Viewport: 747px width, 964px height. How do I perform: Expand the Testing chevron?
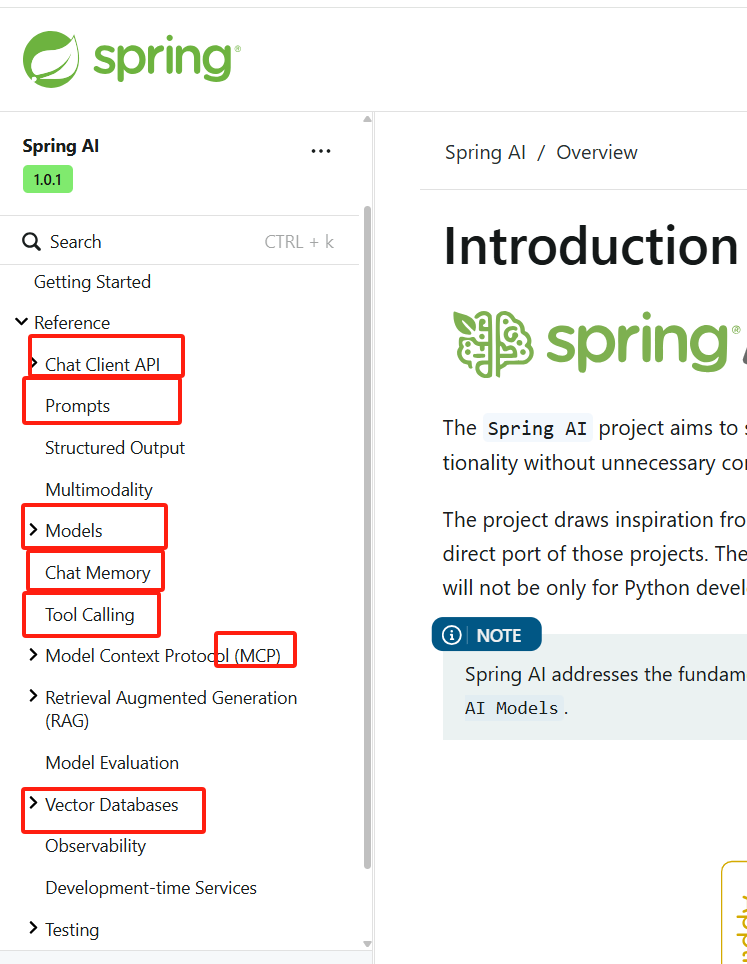[x=34, y=928]
